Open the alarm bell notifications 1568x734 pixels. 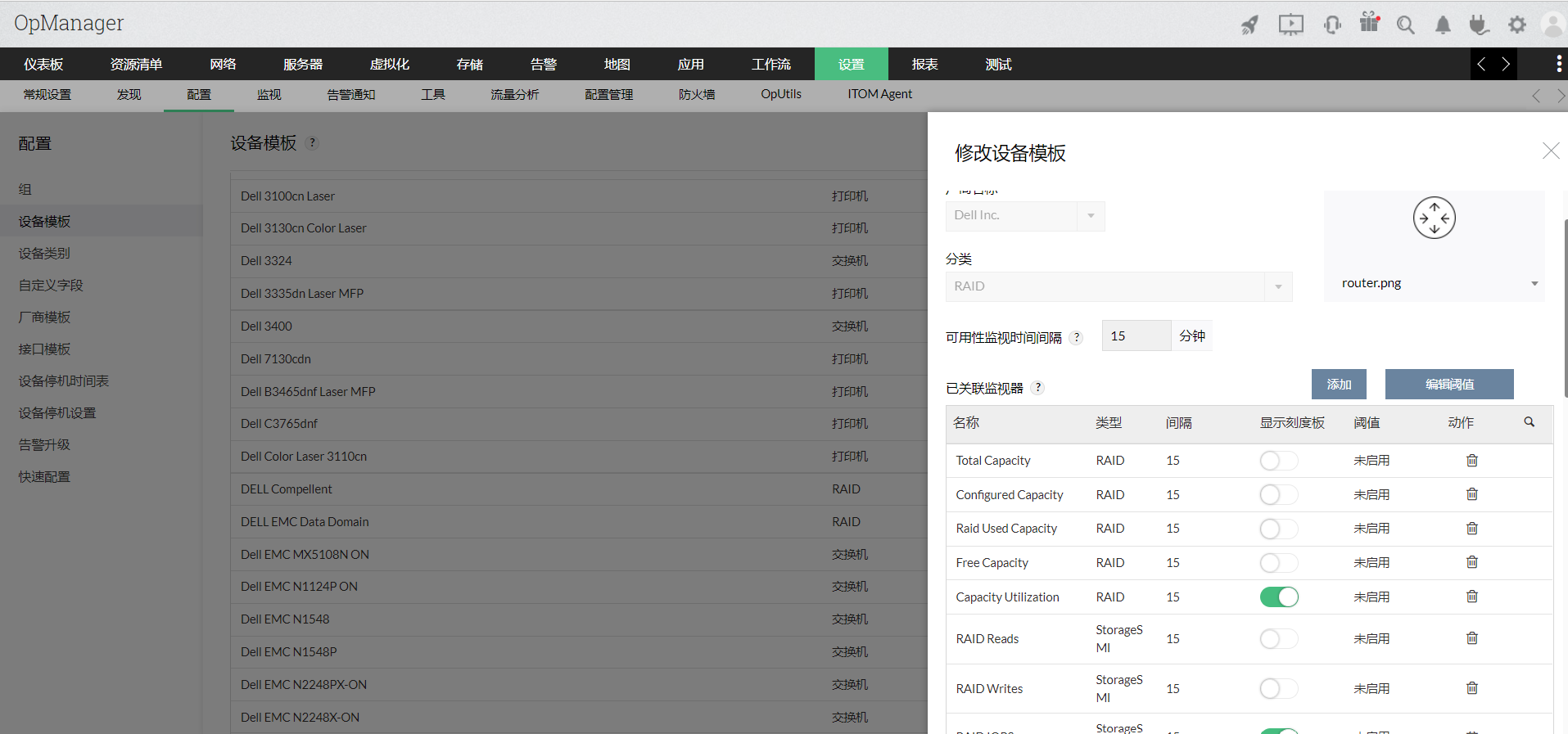click(1443, 25)
